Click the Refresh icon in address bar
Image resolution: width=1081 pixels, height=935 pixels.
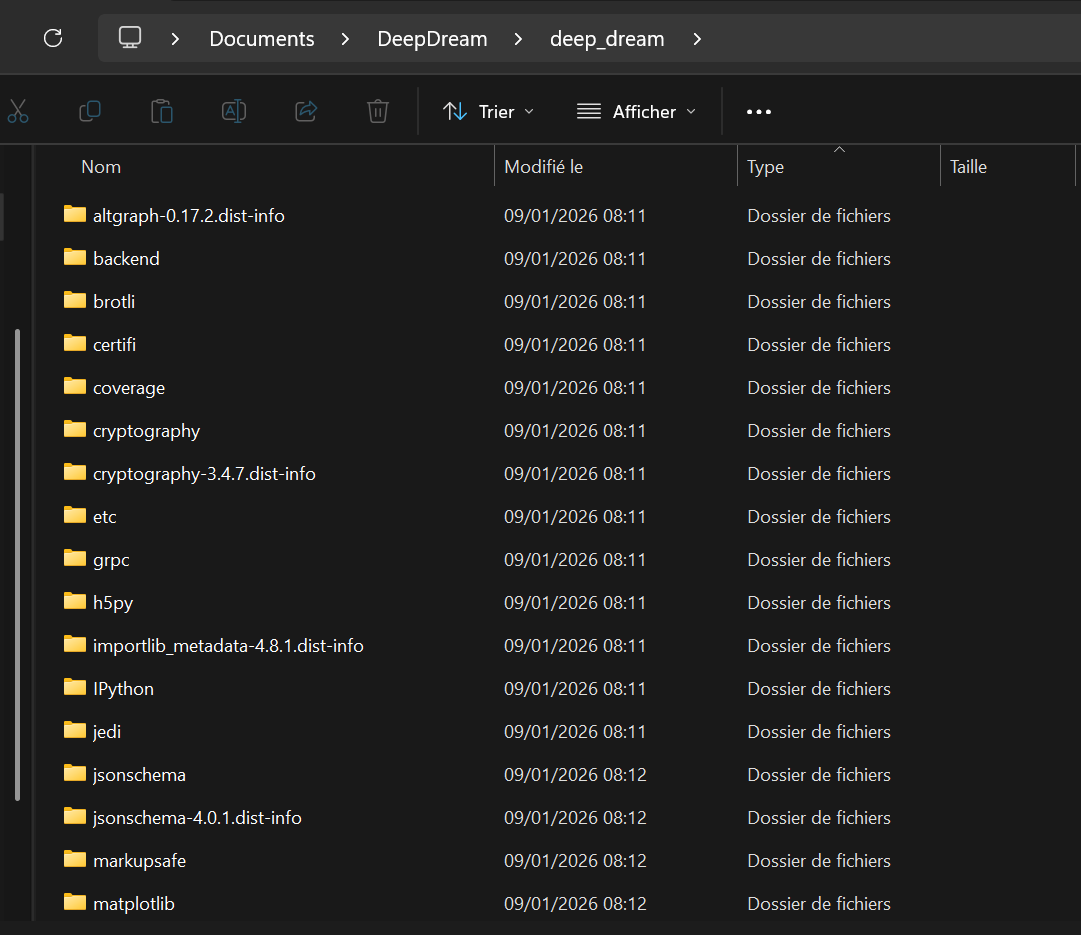[53, 38]
